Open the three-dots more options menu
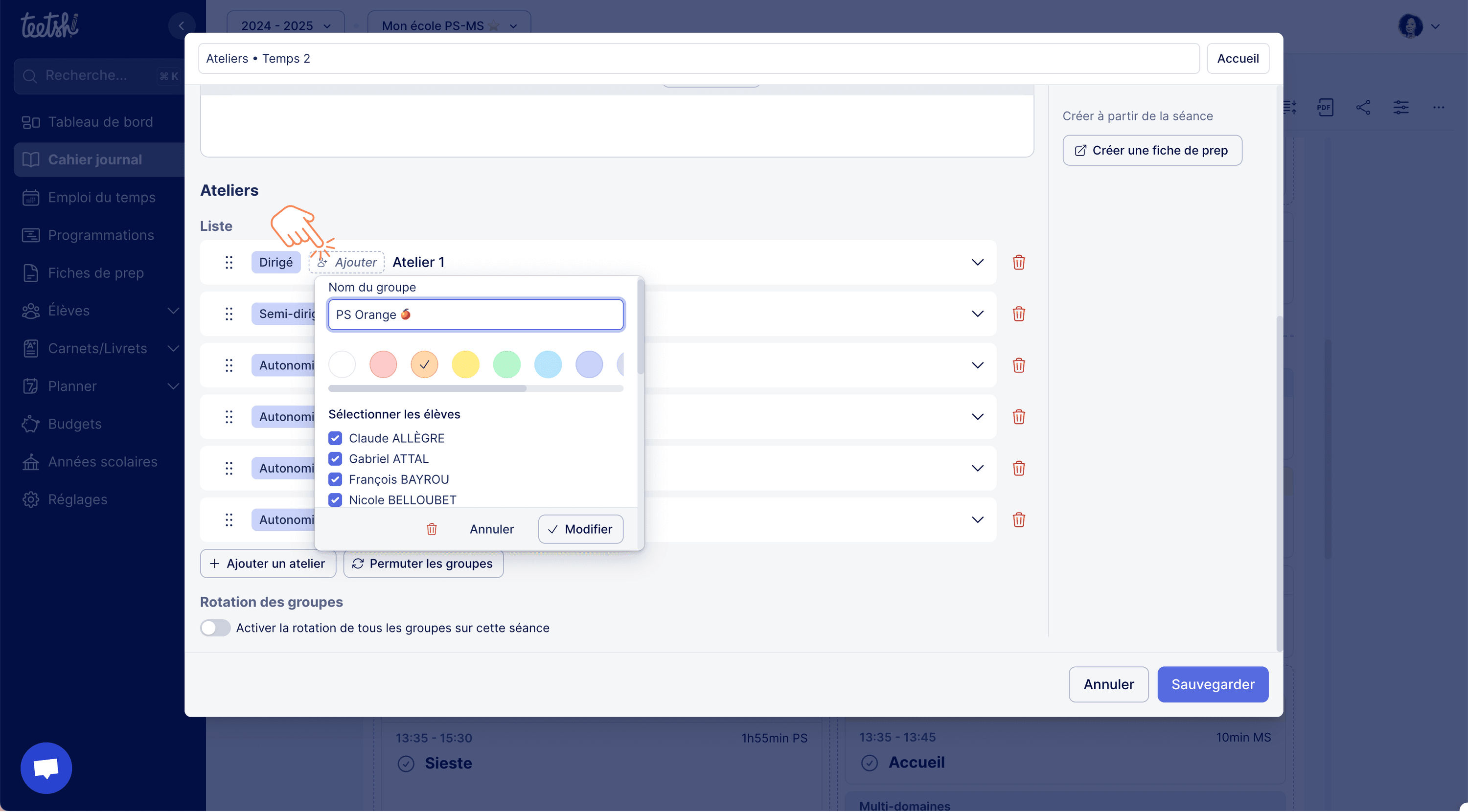The height and width of the screenshot is (812, 1468). [x=1438, y=107]
